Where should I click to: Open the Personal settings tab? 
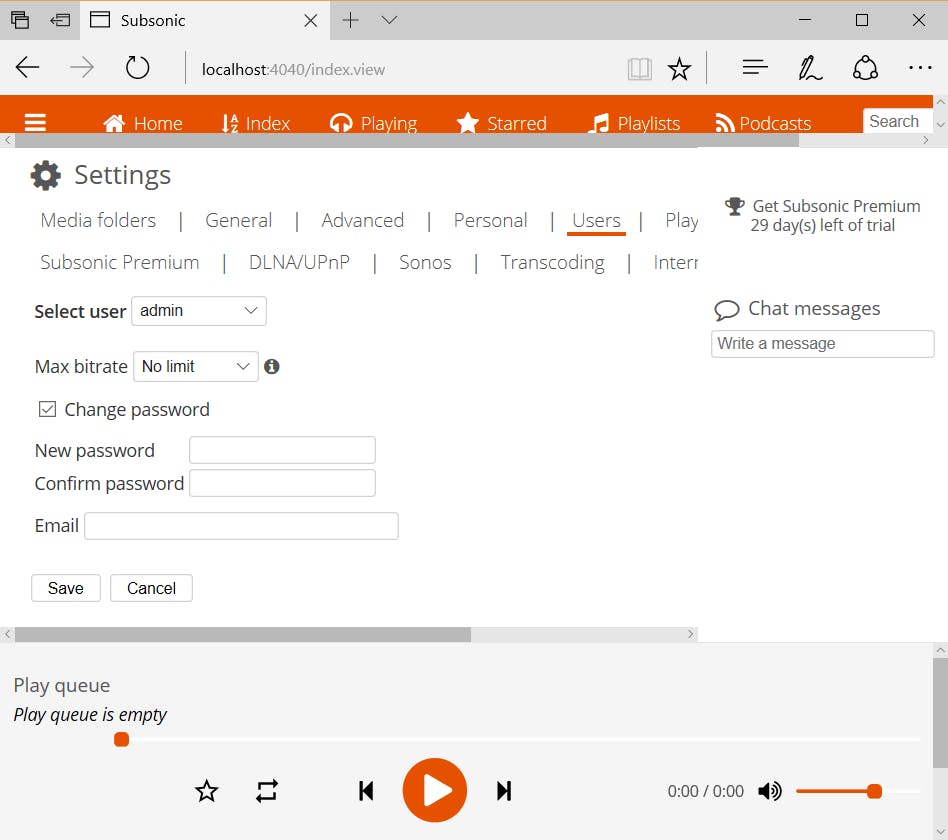[491, 220]
